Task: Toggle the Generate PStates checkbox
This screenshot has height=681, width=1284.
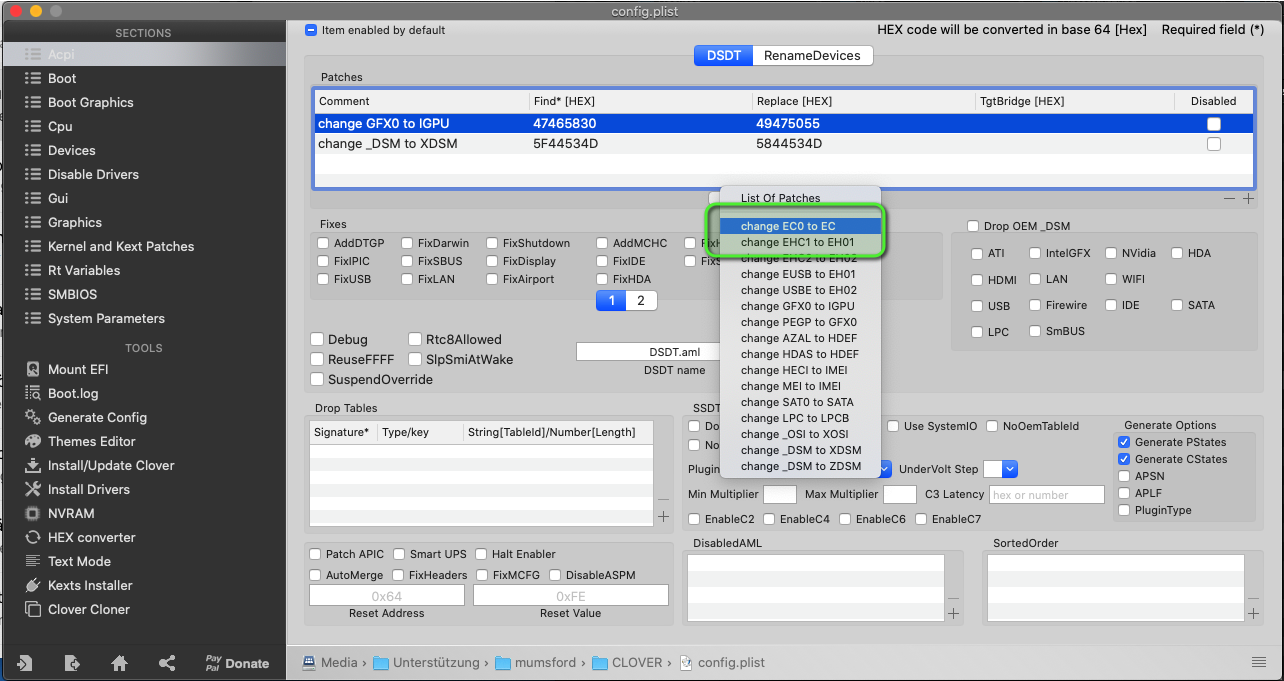Action: [1125, 442]
